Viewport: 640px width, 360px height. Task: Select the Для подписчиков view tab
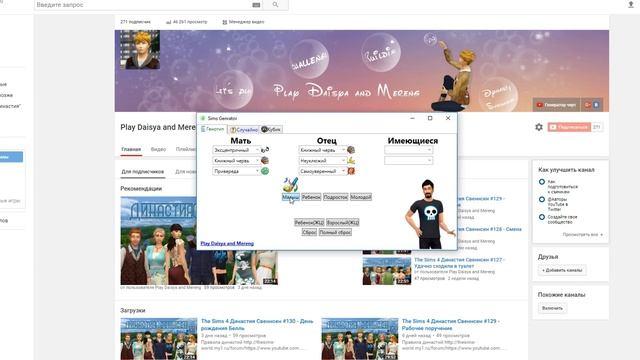142,172
